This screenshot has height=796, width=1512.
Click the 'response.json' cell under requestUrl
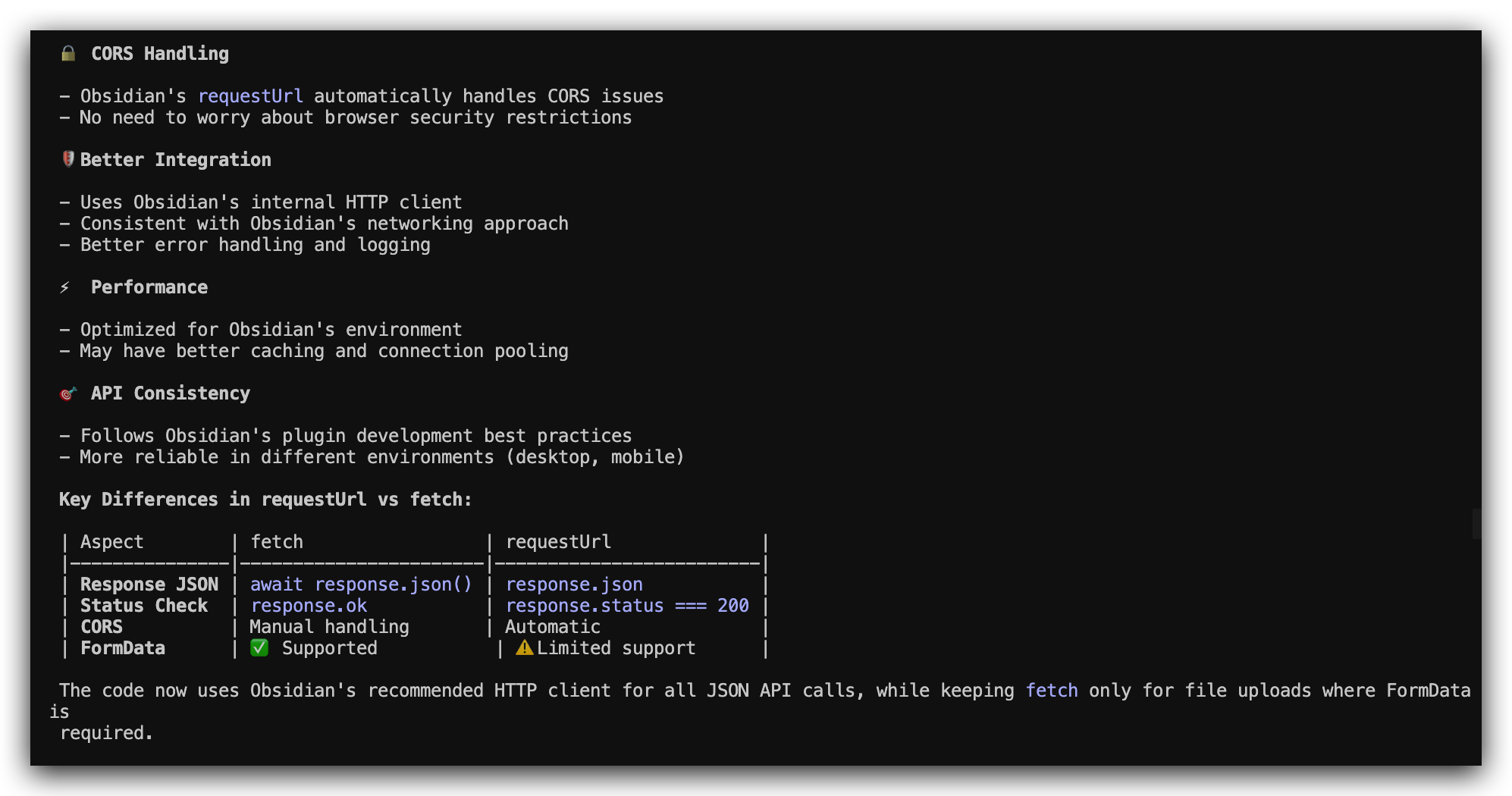coord(574,584)
